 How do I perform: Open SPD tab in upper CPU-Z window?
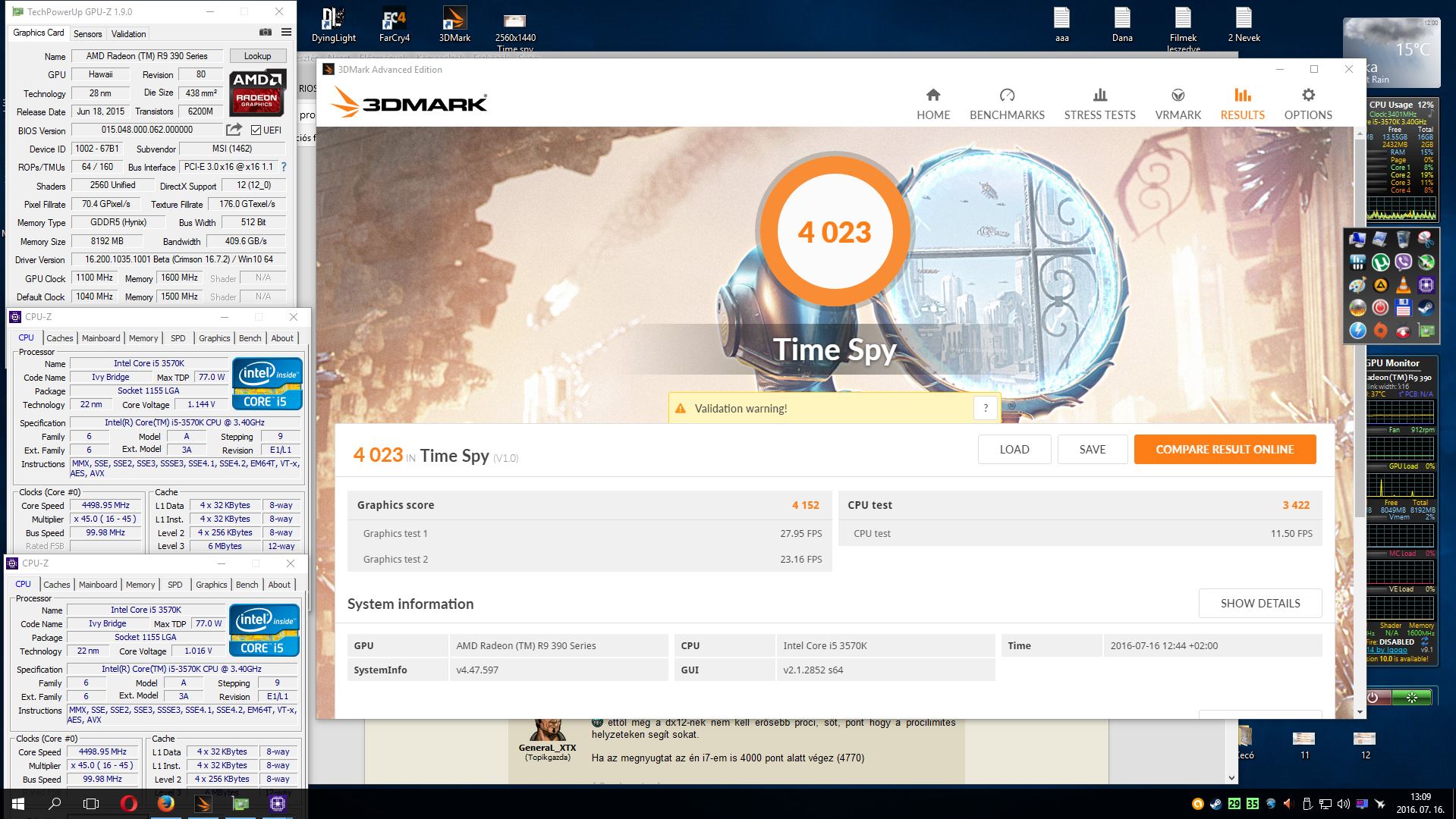tap(178, 338)
